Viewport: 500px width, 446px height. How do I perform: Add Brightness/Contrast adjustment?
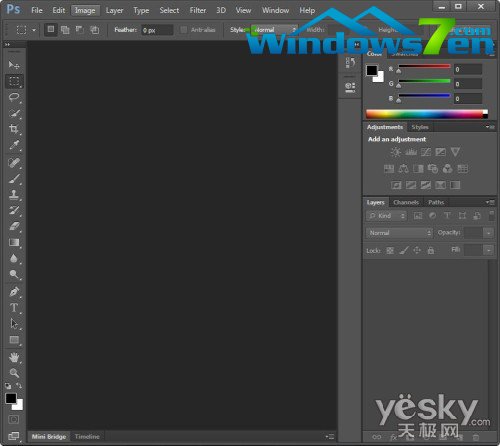pos(396,152)
